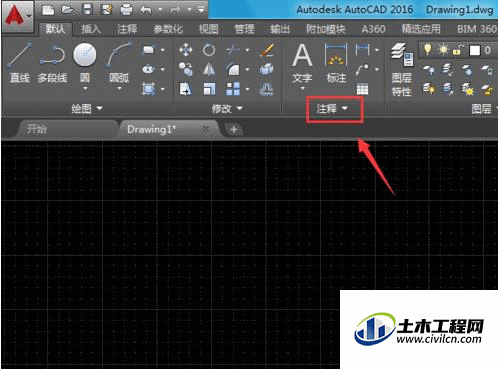The width and height of the screenshot is (498, 369).
Task: Open the Leader dropdown arrow
Action: pos(377,70)
